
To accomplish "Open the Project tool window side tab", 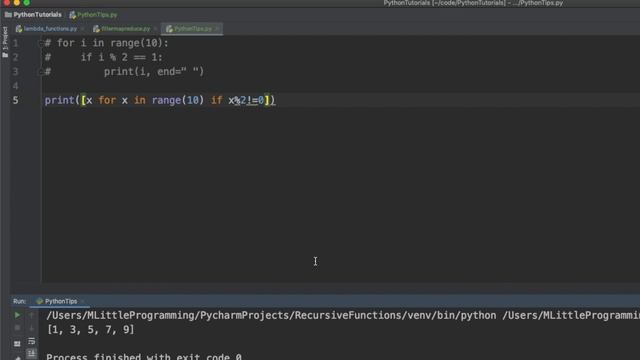I will click(x=5, y=42).
